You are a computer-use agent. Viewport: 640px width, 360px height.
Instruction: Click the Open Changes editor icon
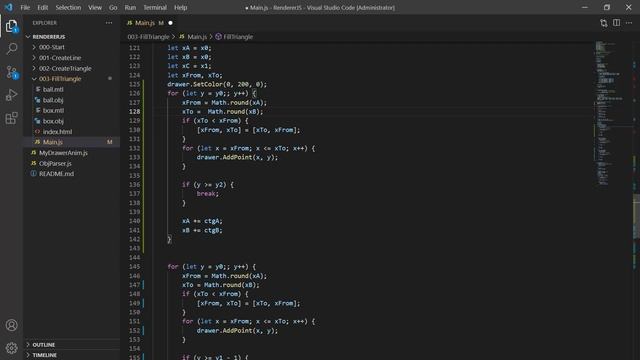coord(604,23)
